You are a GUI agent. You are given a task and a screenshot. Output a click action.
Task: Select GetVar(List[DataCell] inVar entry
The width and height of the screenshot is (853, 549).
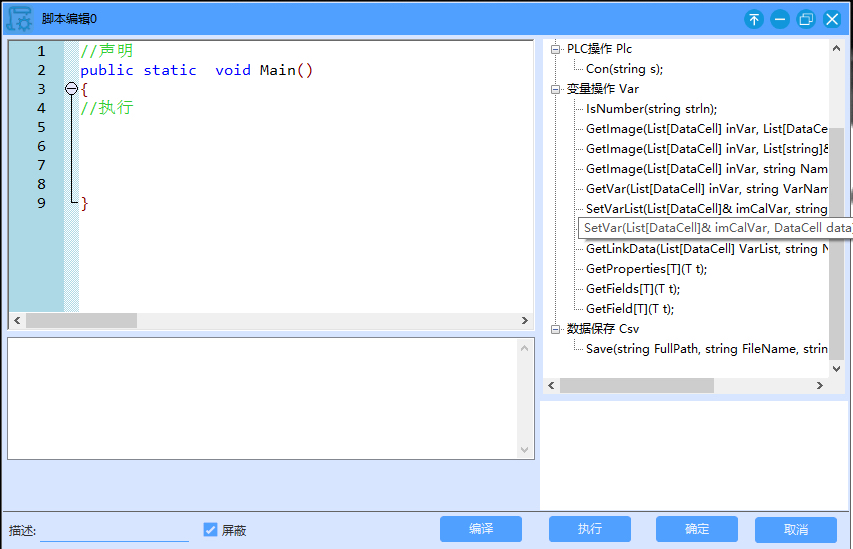[707, 189]
